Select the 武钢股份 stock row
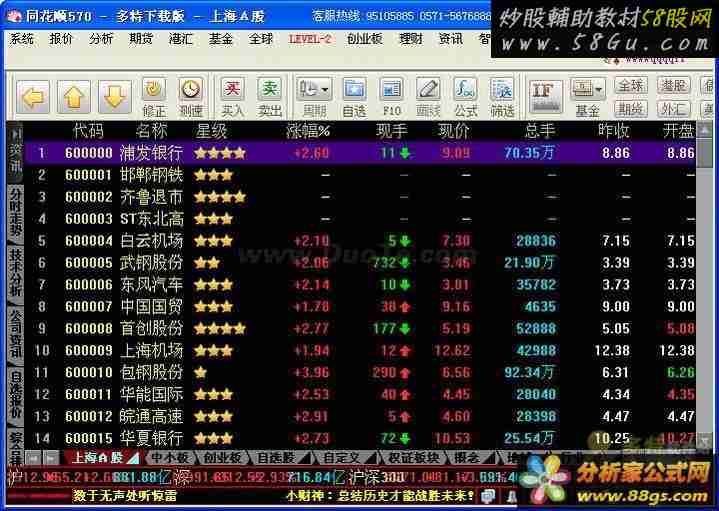 360,263
